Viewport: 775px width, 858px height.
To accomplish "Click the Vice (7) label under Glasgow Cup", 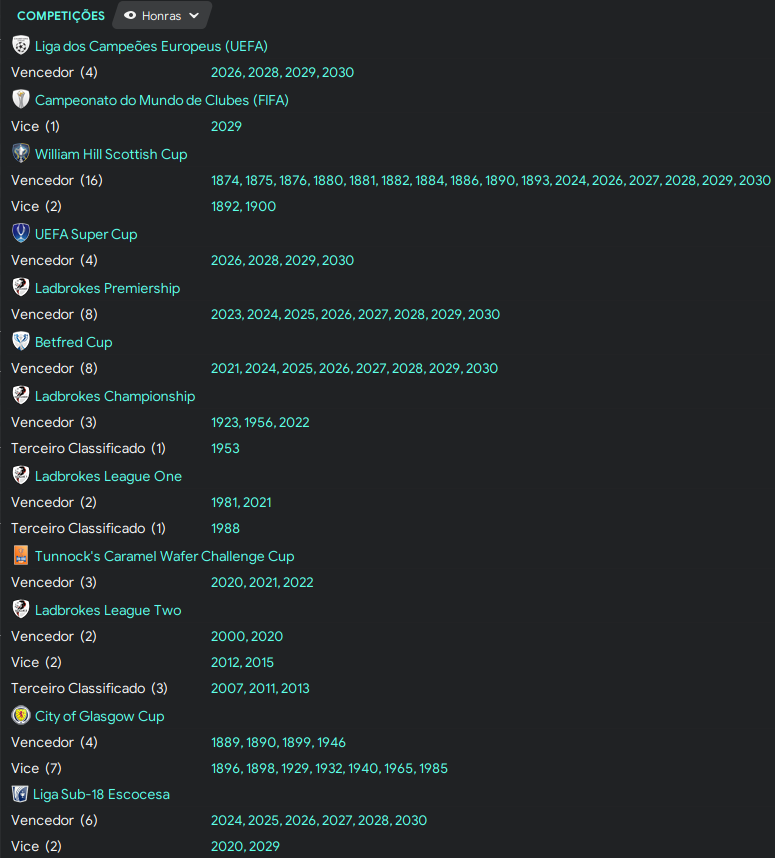I will click(x=36, y=768).
